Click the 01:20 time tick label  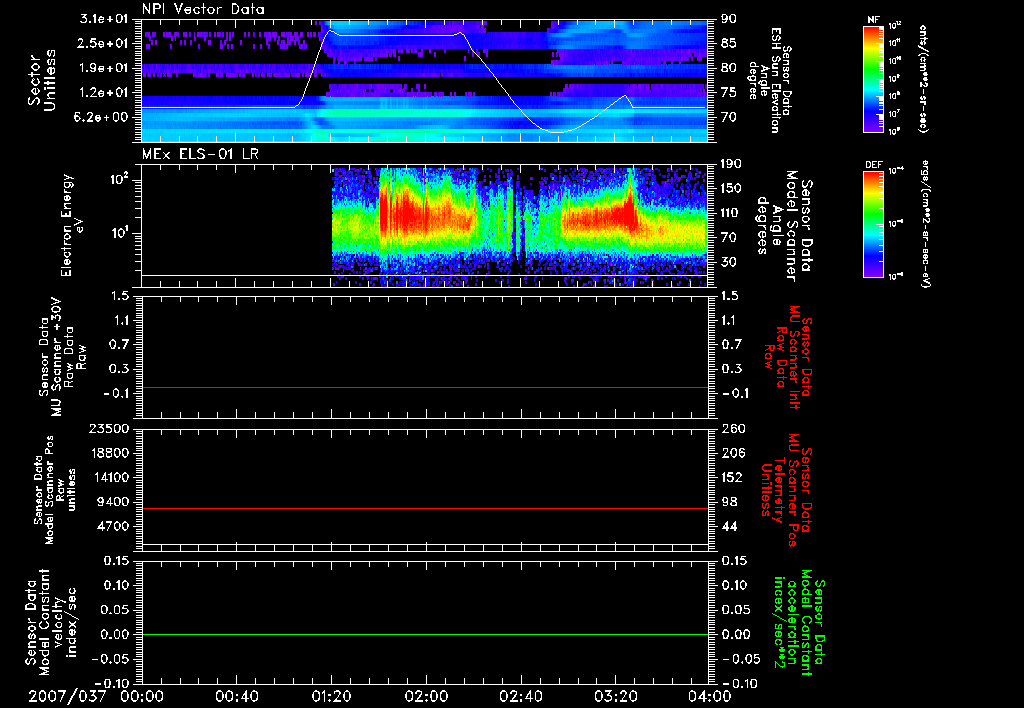(x=331, y=697)
